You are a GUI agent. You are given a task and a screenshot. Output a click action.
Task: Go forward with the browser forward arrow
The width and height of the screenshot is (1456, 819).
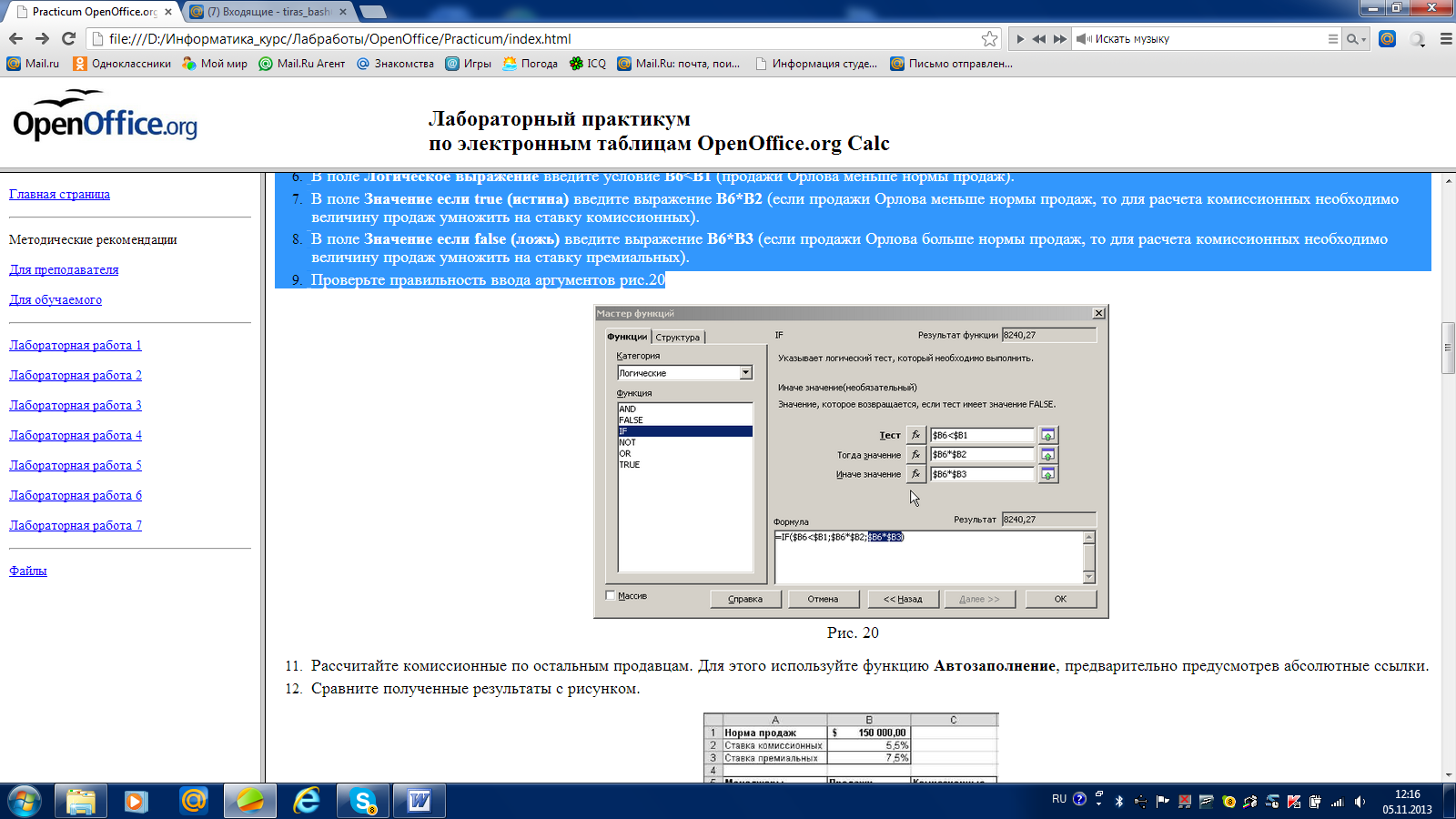tap(42, 38)
